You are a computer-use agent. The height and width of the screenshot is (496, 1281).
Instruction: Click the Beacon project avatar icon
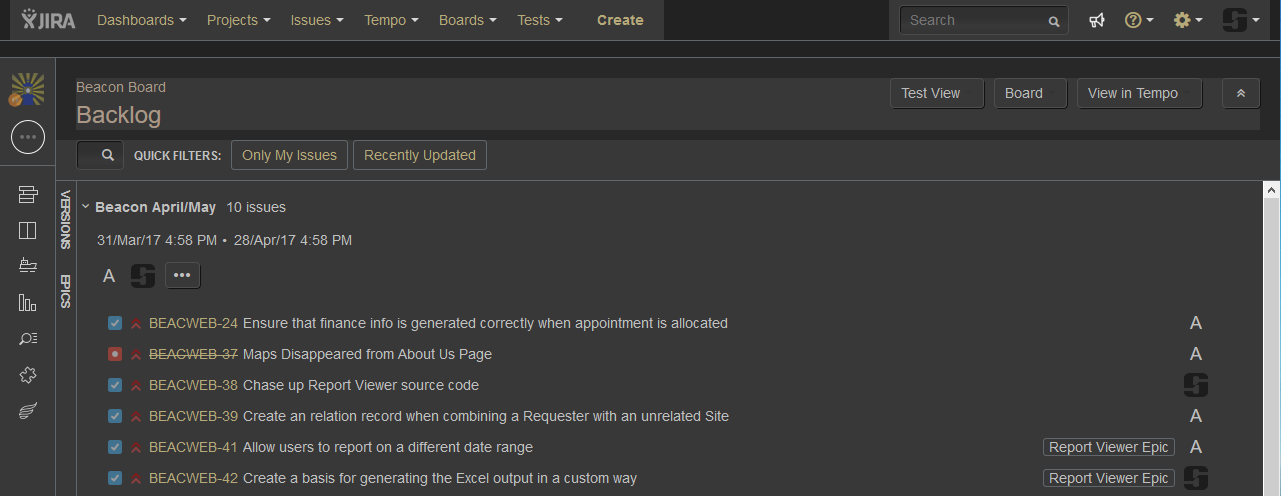pos(27,89)
